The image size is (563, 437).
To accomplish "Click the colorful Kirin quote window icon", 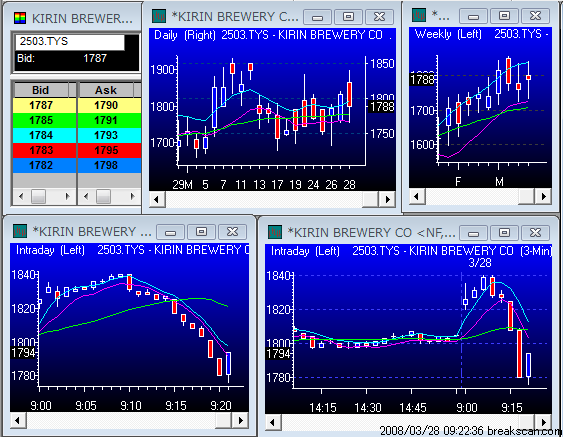I will (x=20, y=18).
